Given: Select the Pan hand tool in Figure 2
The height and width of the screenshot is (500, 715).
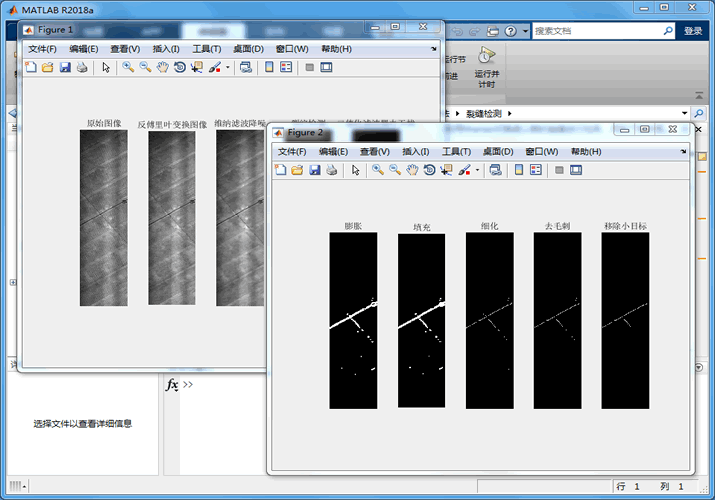Looking at the screenshot, I should (412, 170).
